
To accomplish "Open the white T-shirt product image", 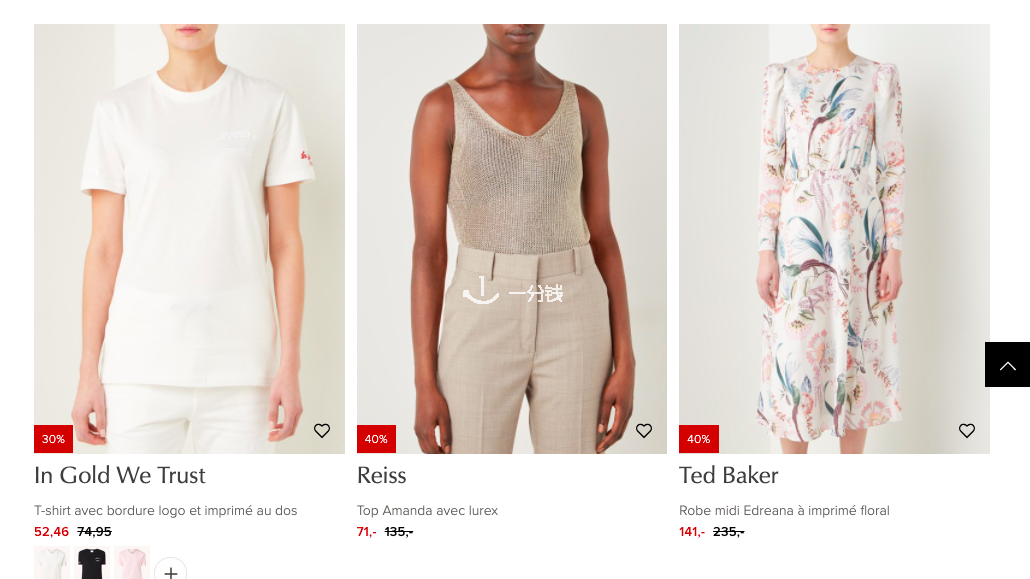I will pos(189,239).
